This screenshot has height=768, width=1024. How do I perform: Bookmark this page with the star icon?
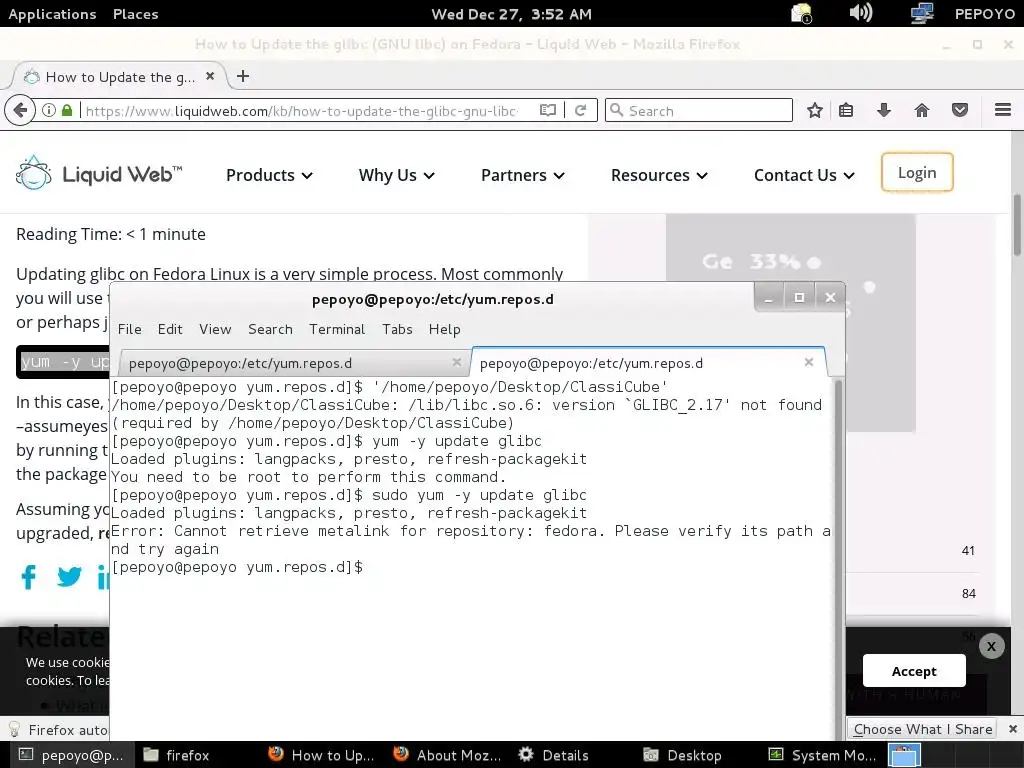[814, 110]
